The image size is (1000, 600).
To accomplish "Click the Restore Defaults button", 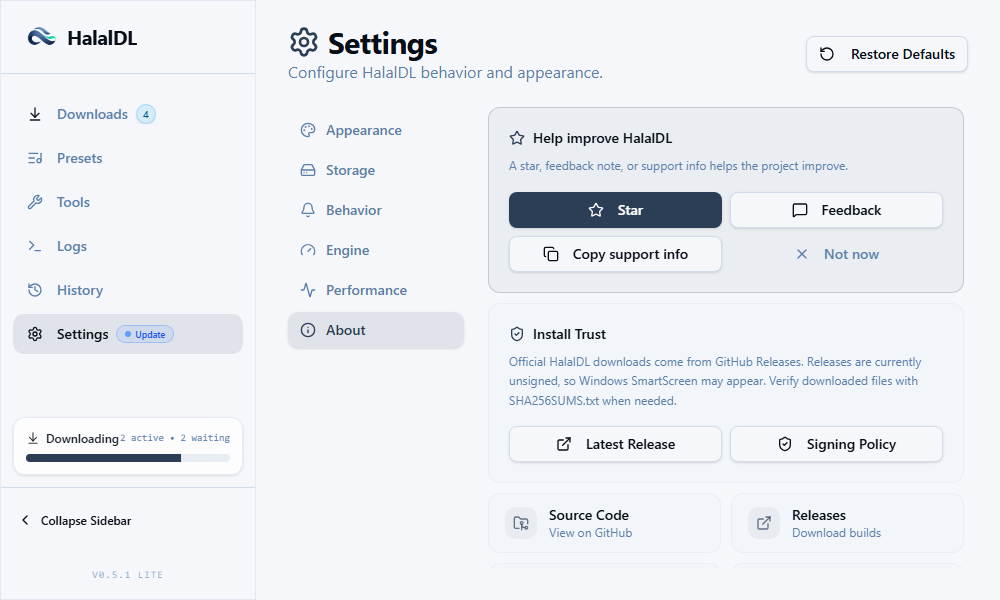I will click(886, 54).
